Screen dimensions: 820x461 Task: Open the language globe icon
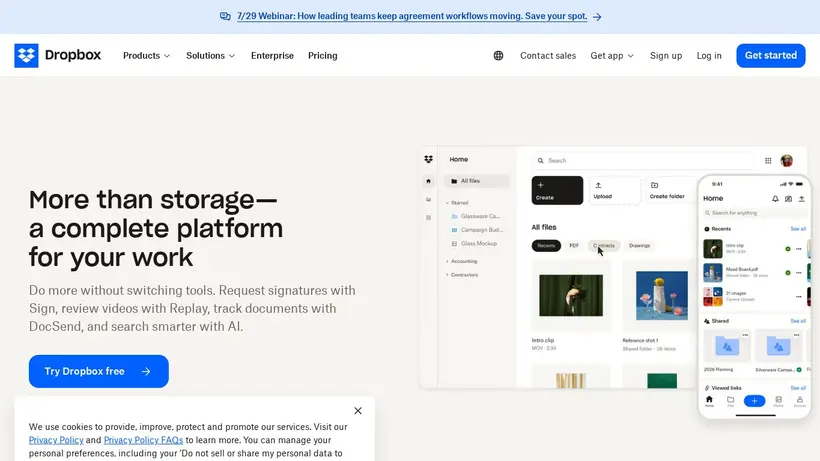(x=498, y=55)
